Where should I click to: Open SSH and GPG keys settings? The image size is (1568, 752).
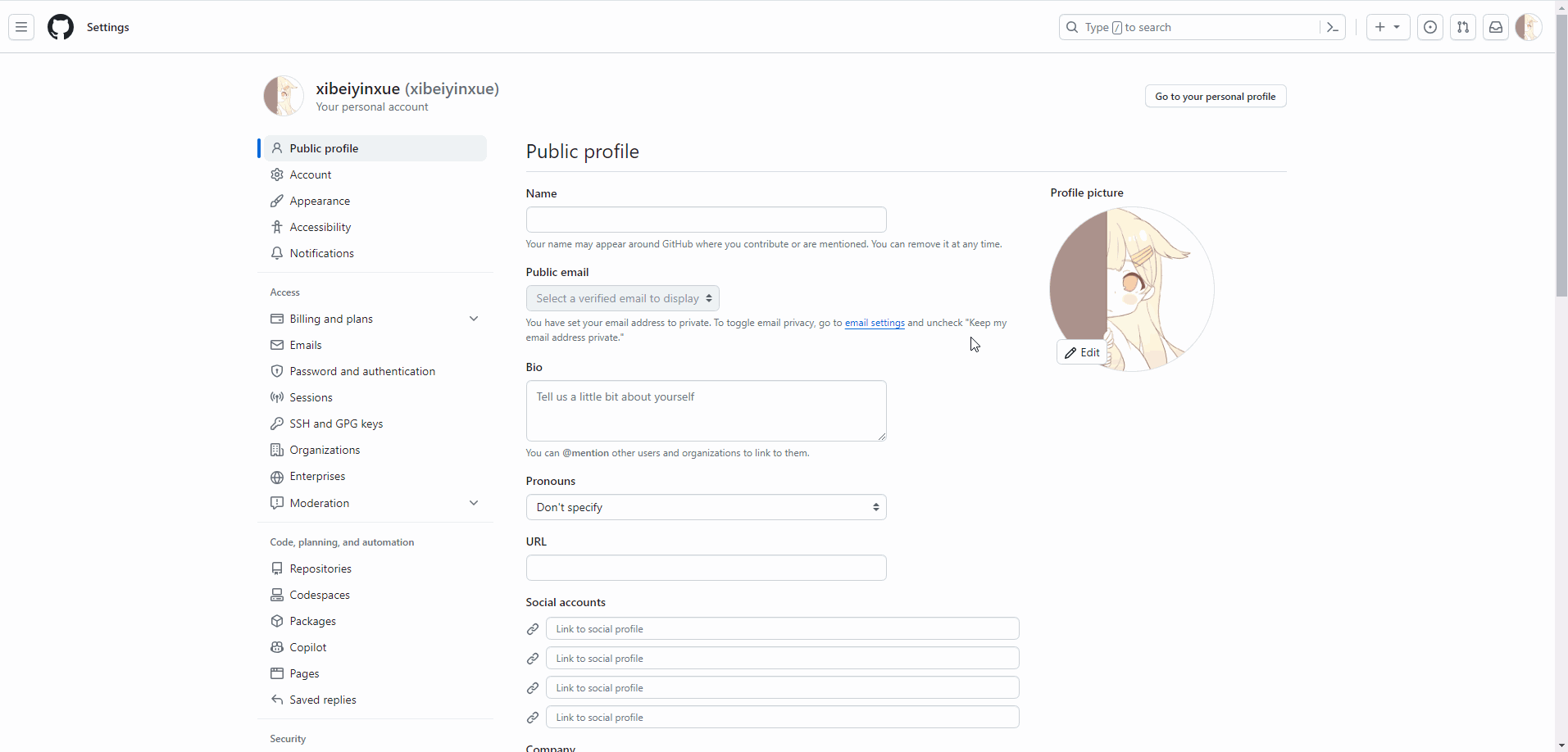pos(336,424)
